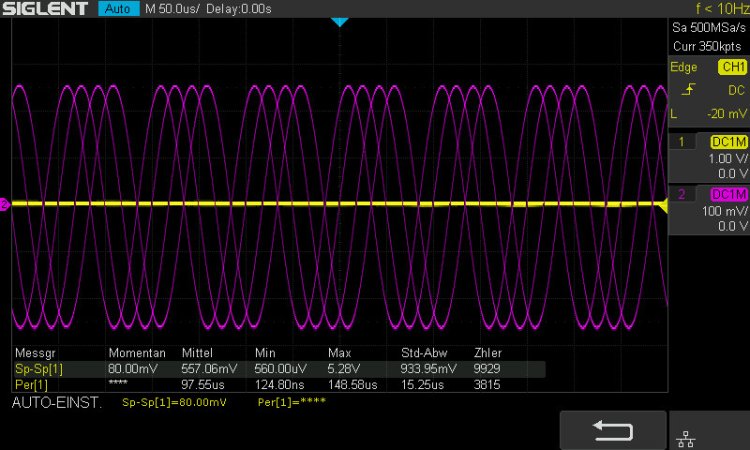Toggle channel 2 magenta DC1M coupling badge
750x450 pixels.
pyautogui.click(x=728, y=194)
